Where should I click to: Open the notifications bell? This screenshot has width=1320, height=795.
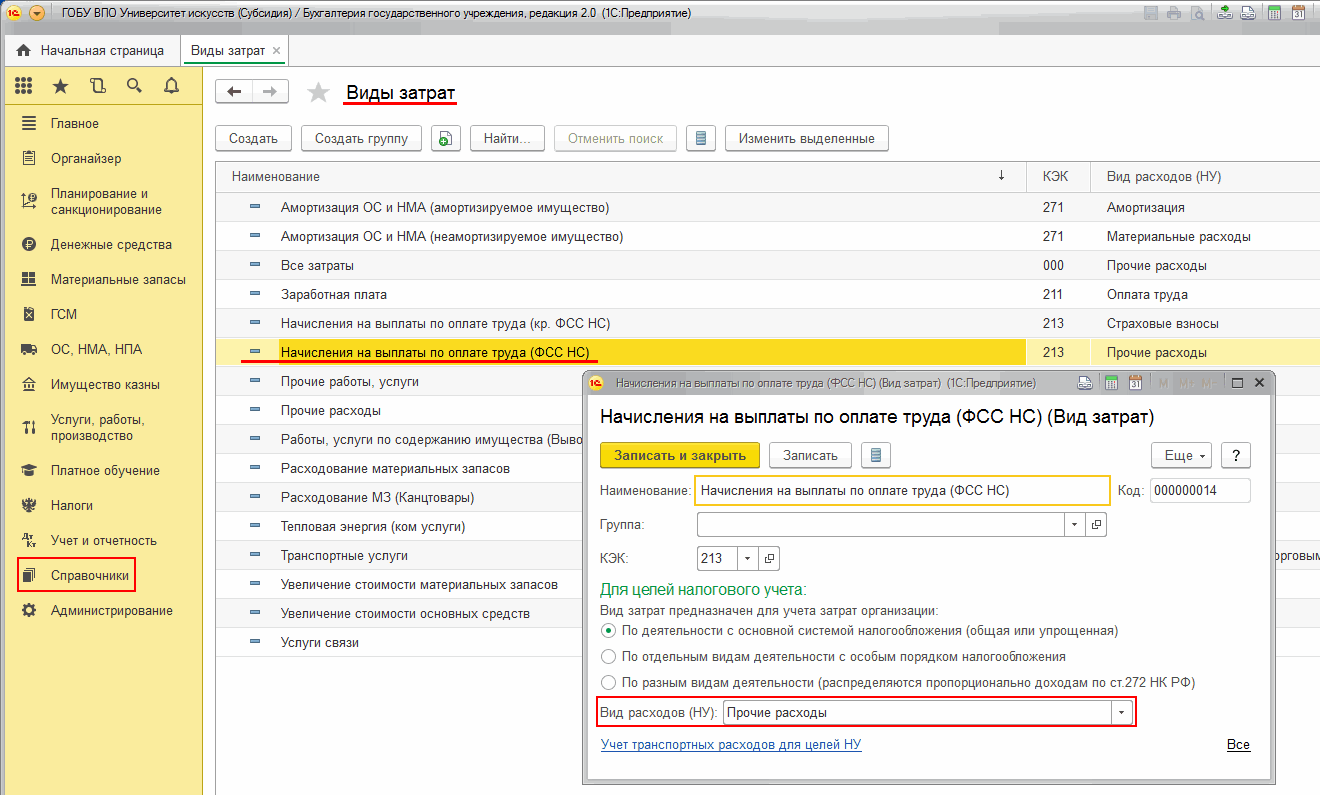click(x=171, y=86)
